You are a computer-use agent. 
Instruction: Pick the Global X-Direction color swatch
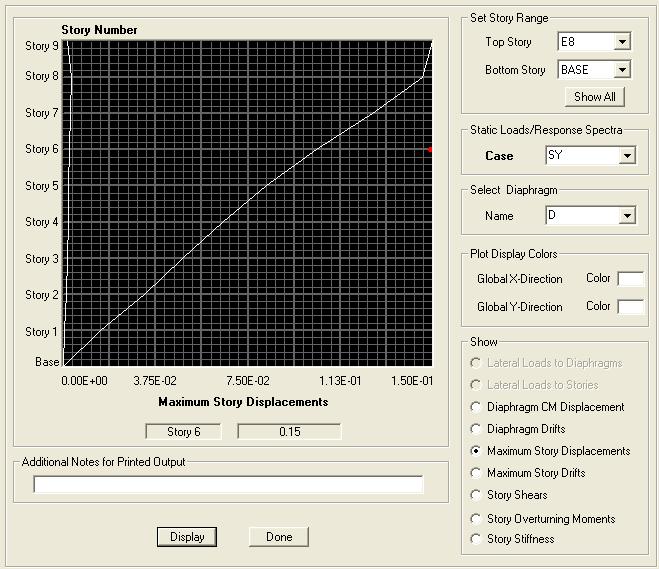pos(630,279)
